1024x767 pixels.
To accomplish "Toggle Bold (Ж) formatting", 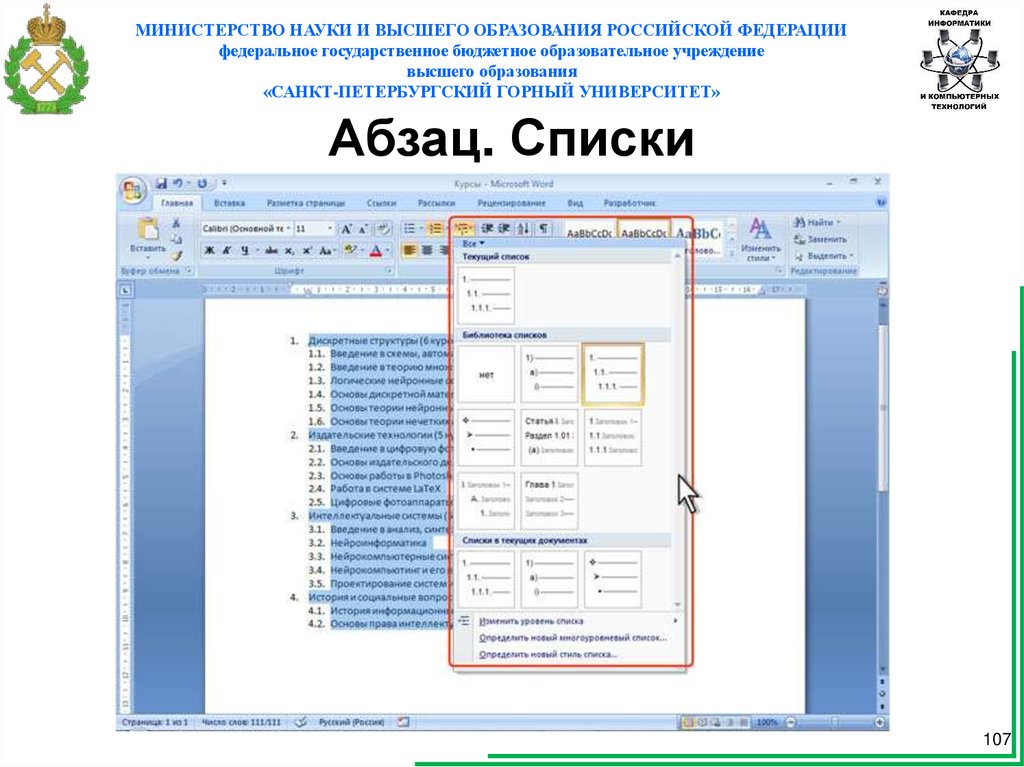I will 210,250.
